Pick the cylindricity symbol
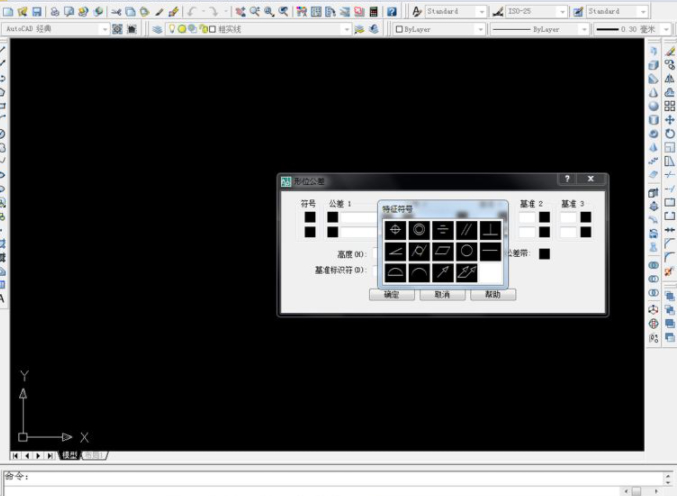This screenshot has width=677, height=496. (x=419, y=251)
